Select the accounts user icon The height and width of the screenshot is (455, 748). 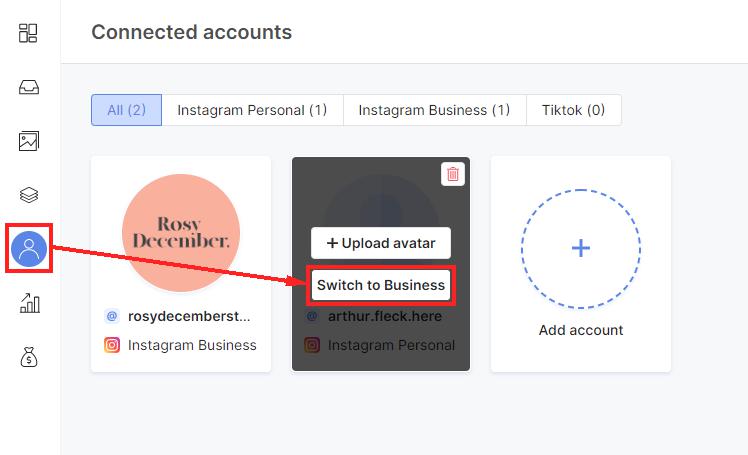coord(29,248)
